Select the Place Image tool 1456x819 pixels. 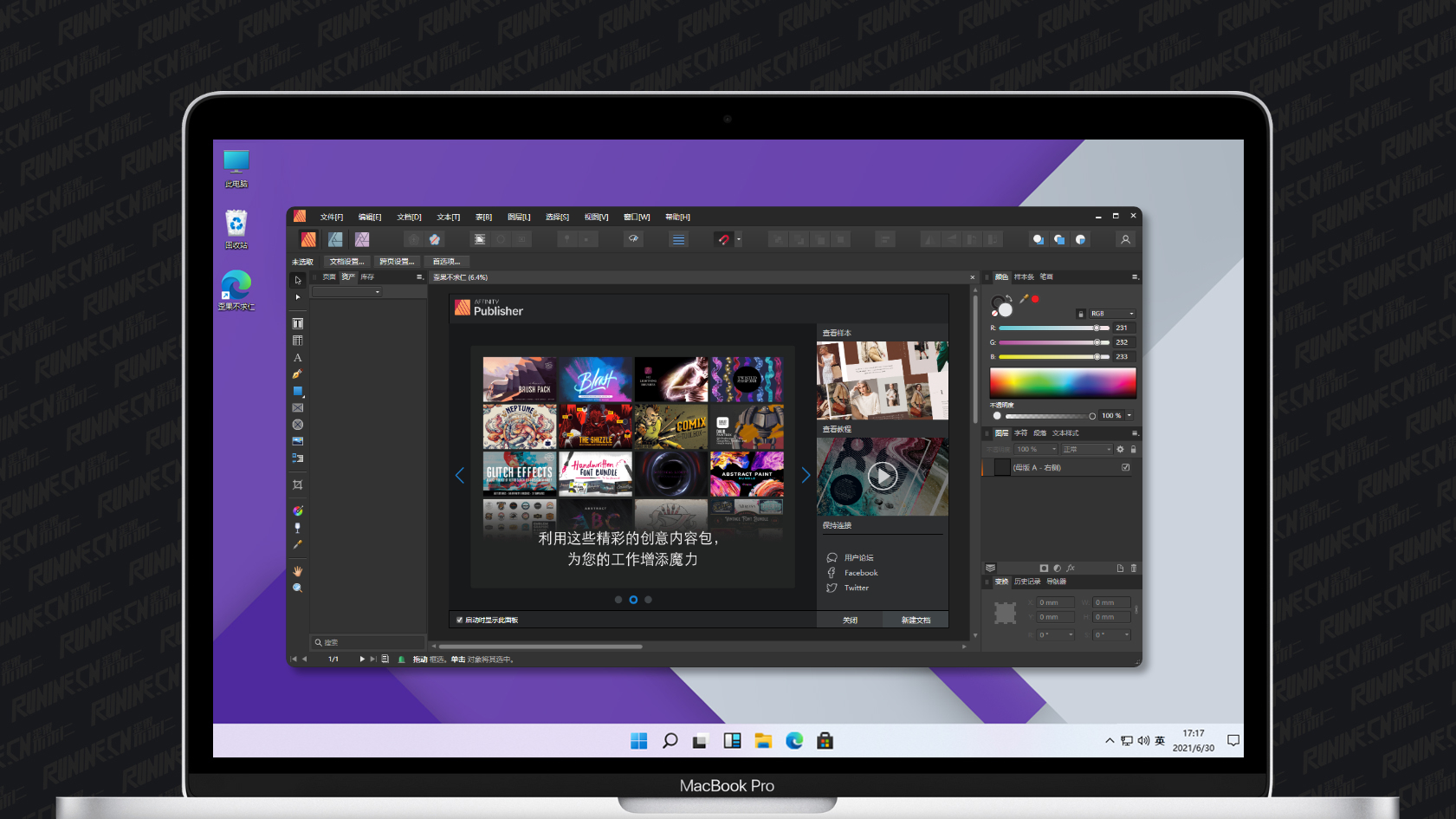pos(298,441)
